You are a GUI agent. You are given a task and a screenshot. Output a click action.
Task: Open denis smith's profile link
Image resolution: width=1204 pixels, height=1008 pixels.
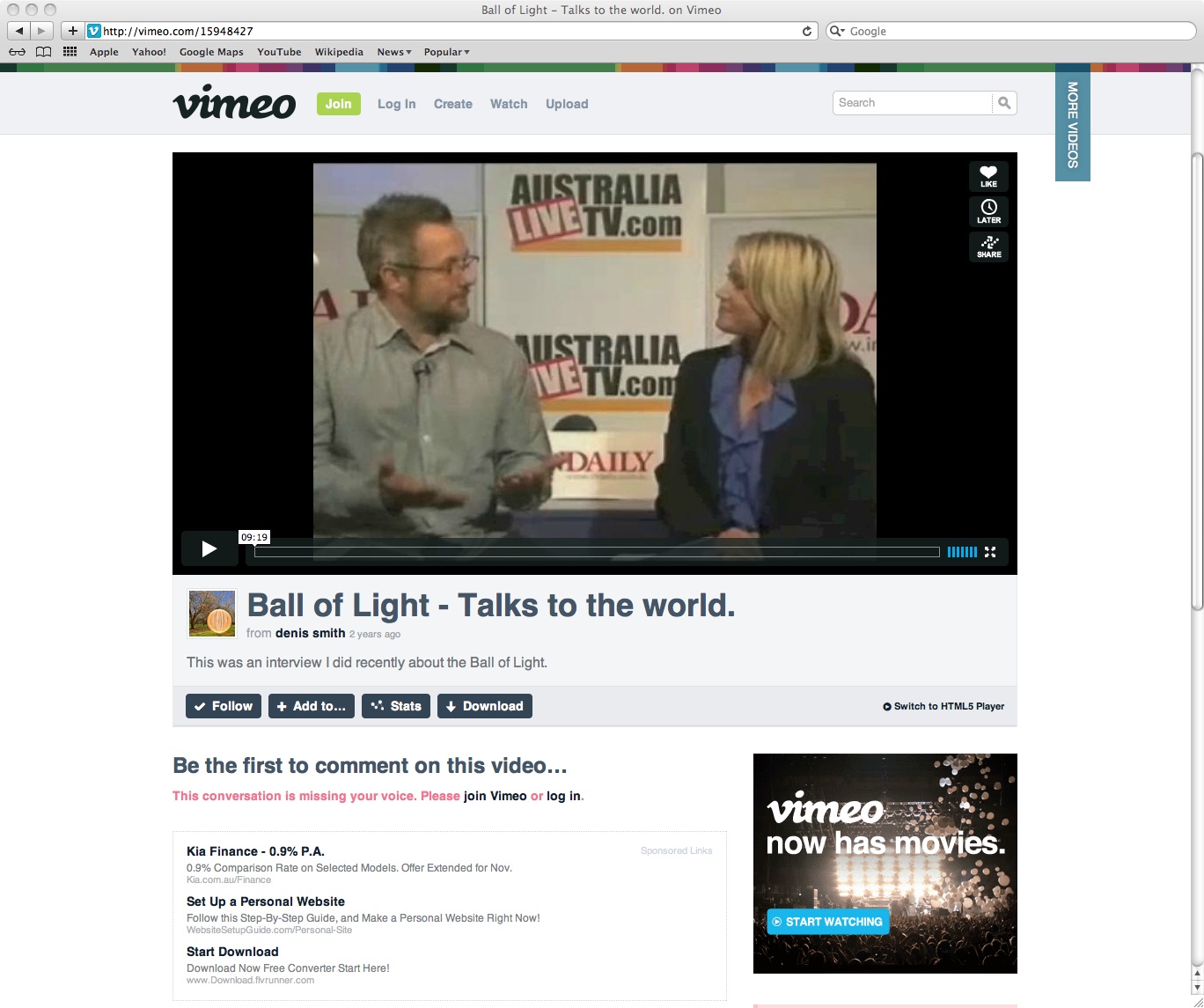(x=310, y=633)
